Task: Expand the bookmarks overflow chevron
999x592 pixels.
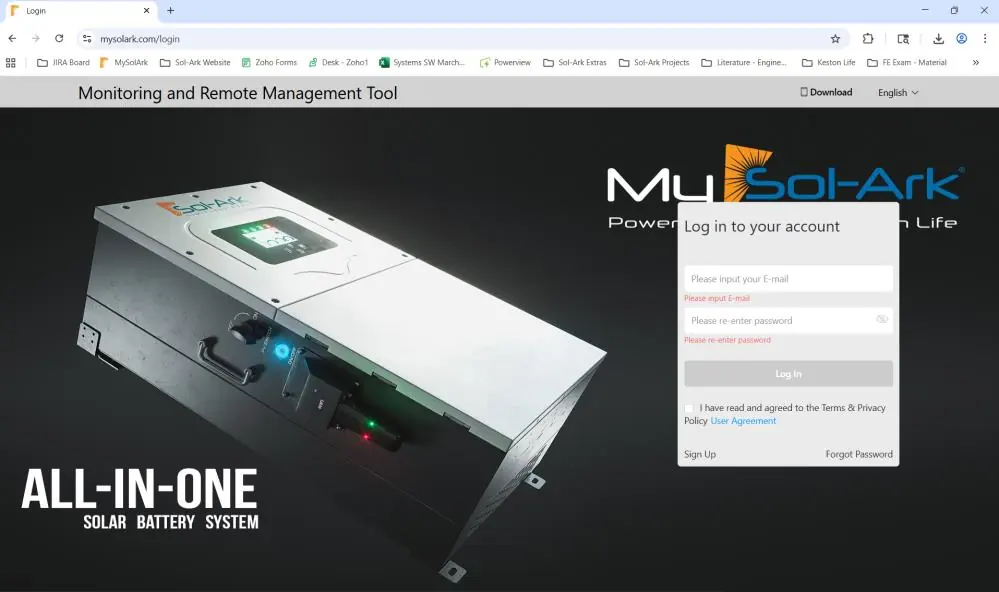Action: click(x=975, y=62)
